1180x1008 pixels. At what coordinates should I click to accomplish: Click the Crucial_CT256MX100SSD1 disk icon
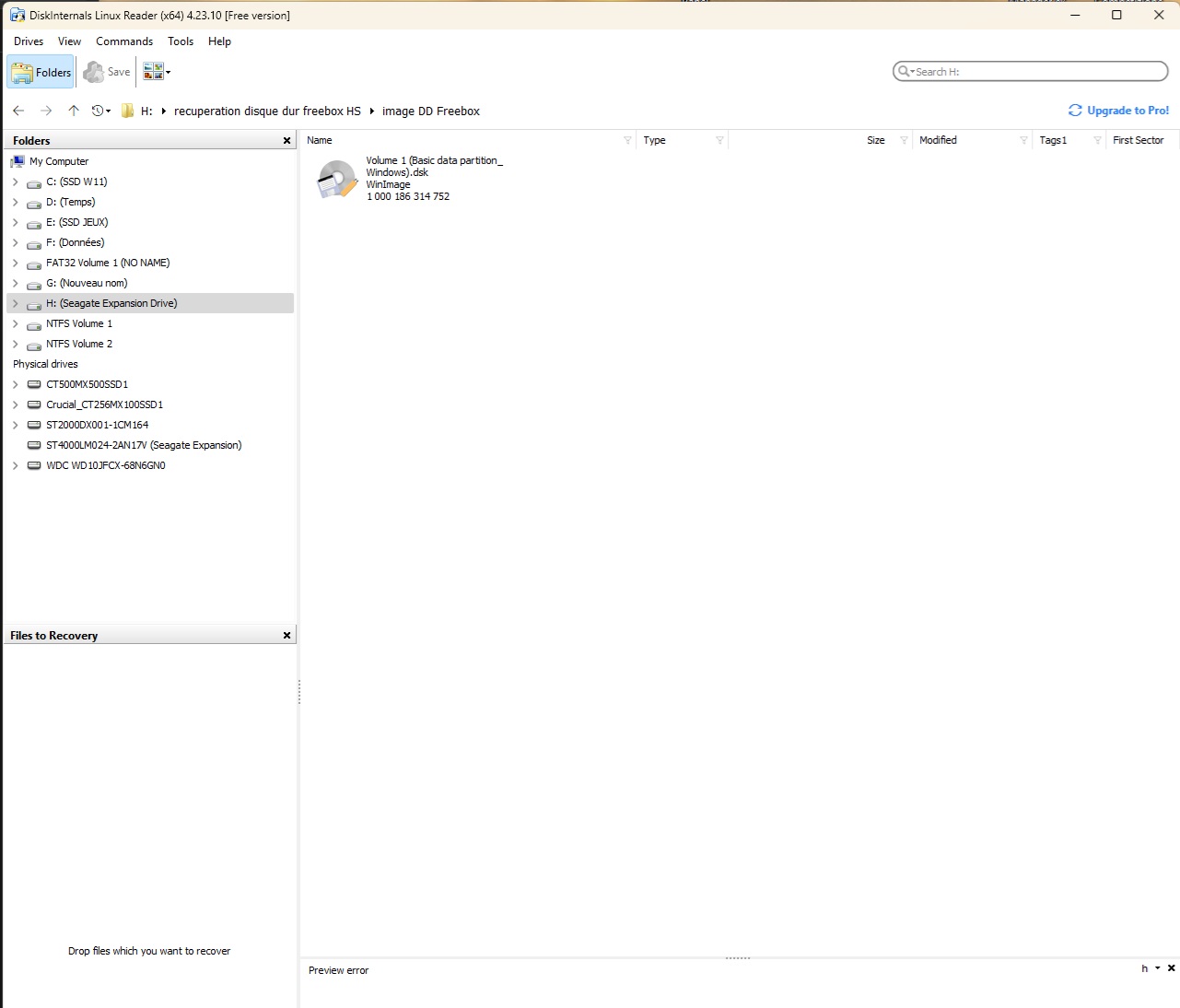(34, 404)
